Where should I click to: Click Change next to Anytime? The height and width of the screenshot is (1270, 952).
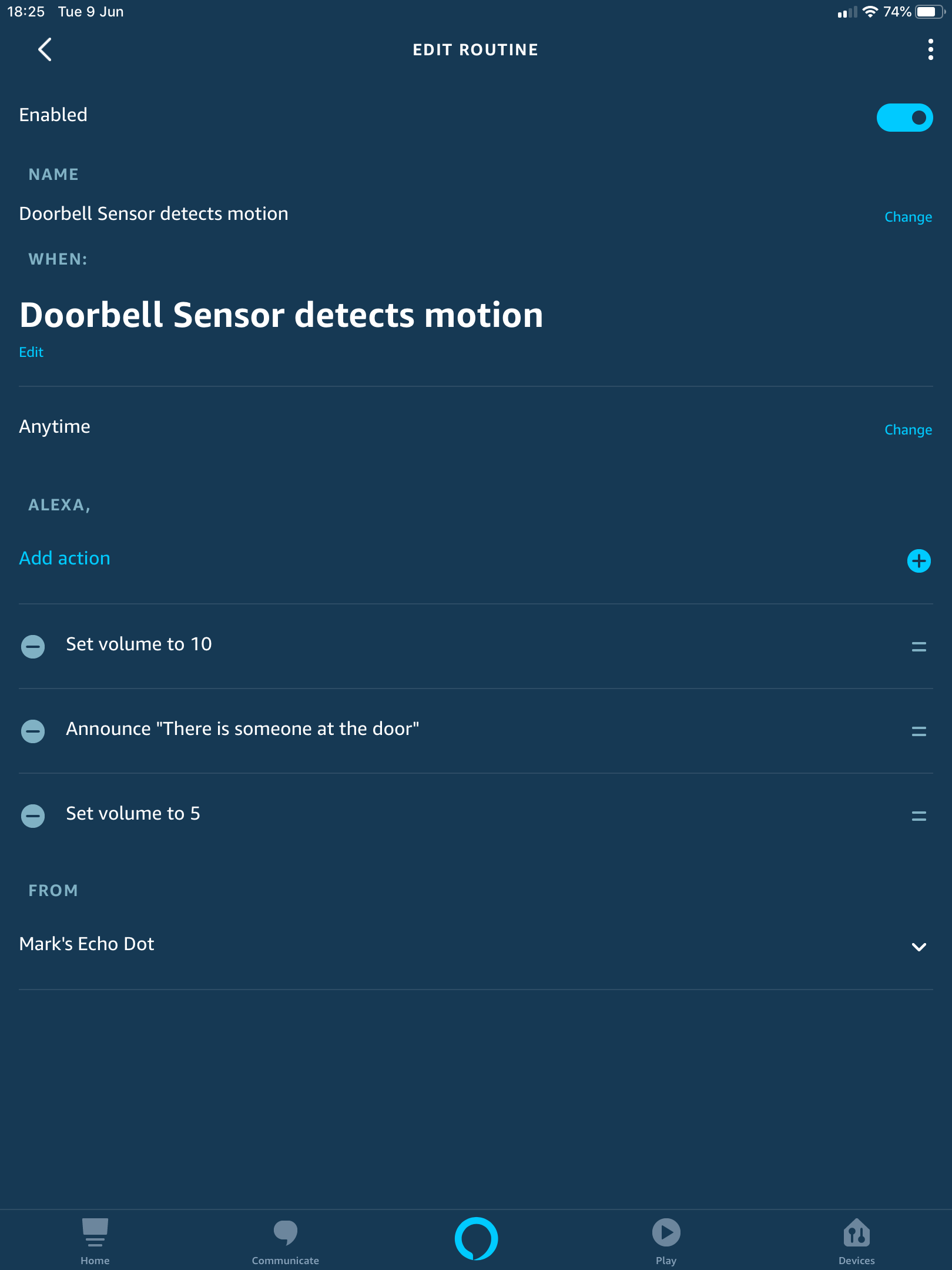click(908, 430)
